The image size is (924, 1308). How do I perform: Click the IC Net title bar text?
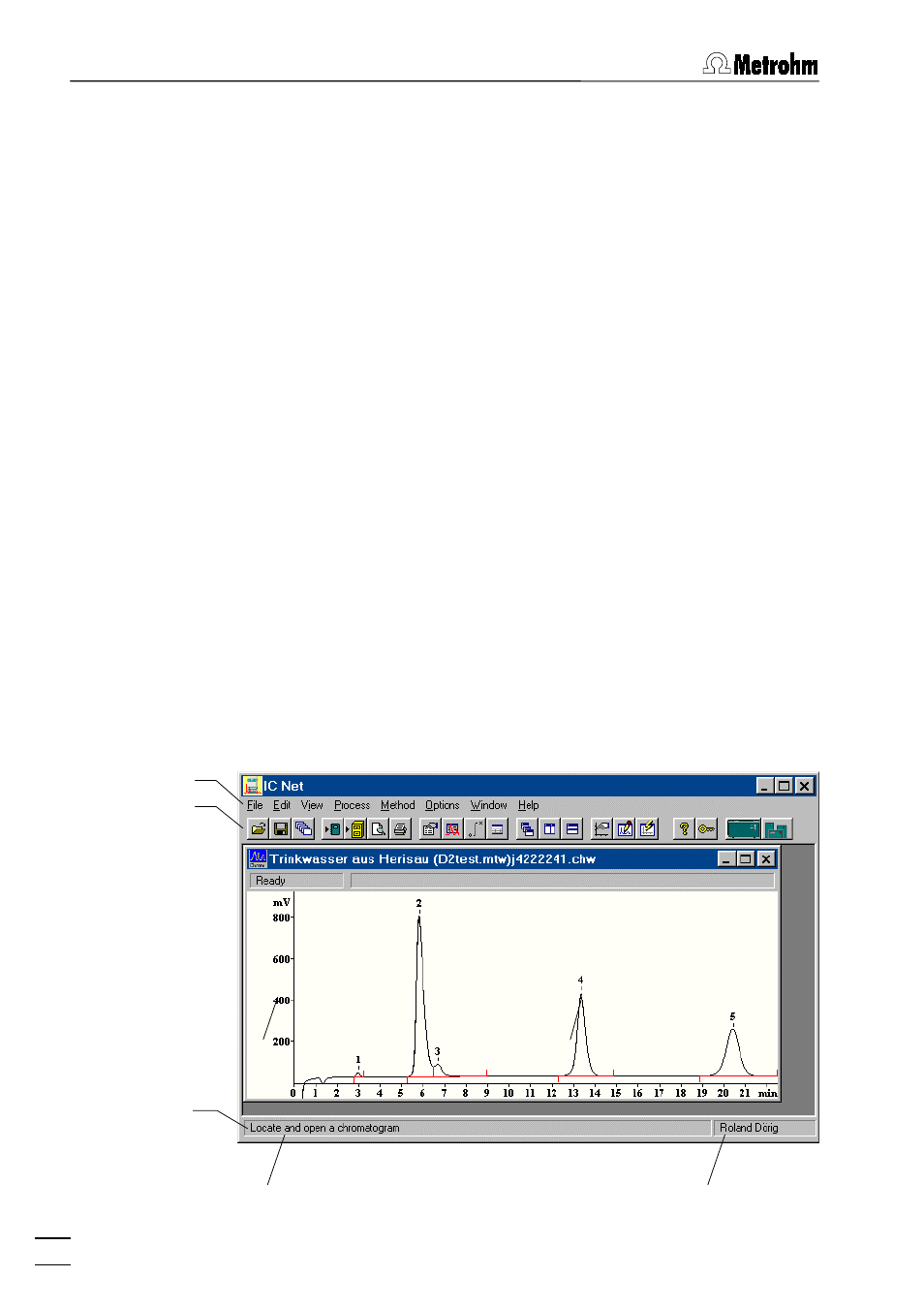pos(284,786)
